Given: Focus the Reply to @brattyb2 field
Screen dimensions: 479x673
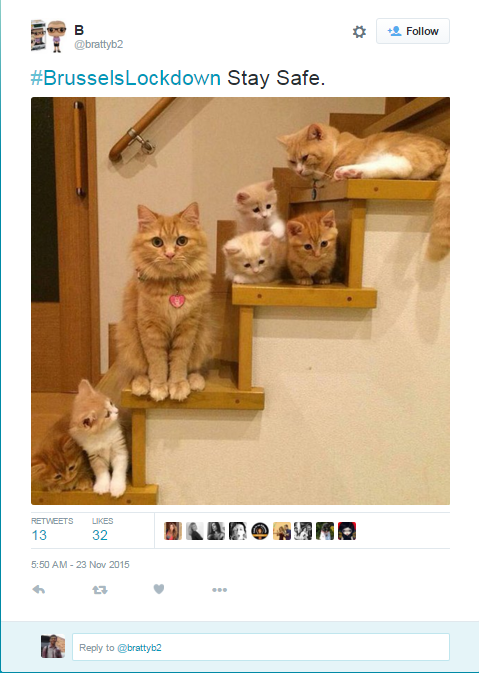Looking at the screenshot, I should click(261, 647).
